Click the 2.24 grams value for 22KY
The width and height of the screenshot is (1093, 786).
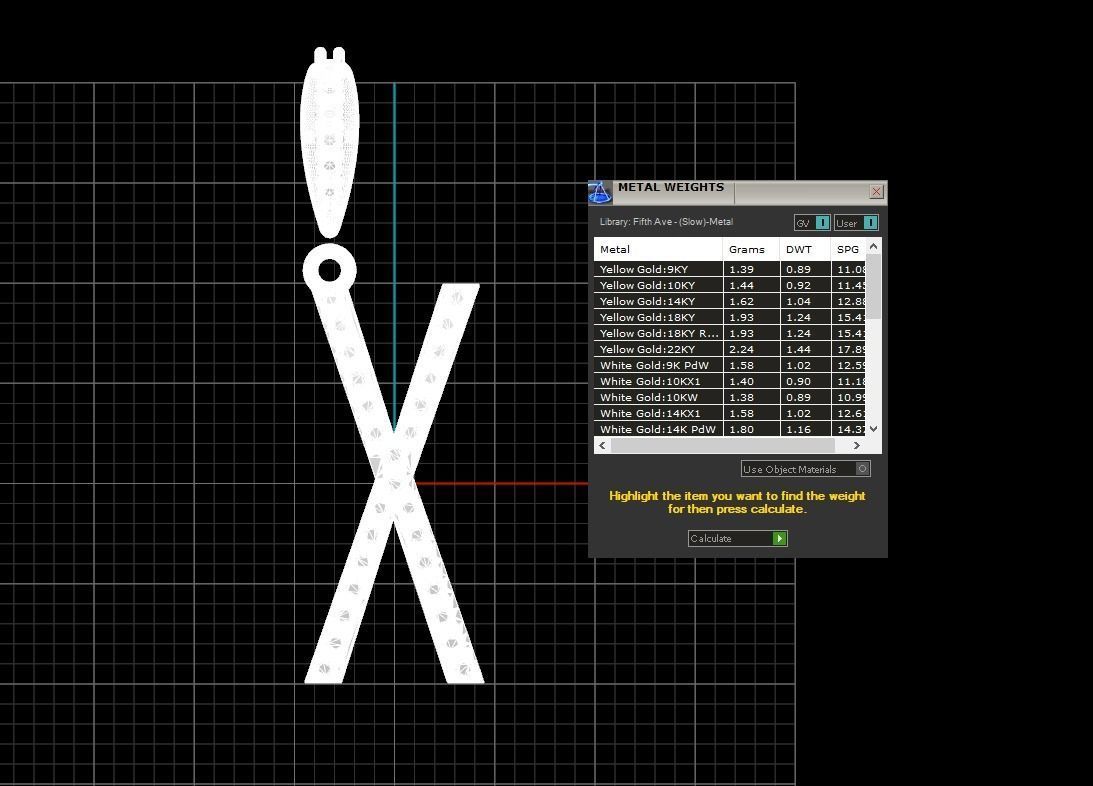742,349
